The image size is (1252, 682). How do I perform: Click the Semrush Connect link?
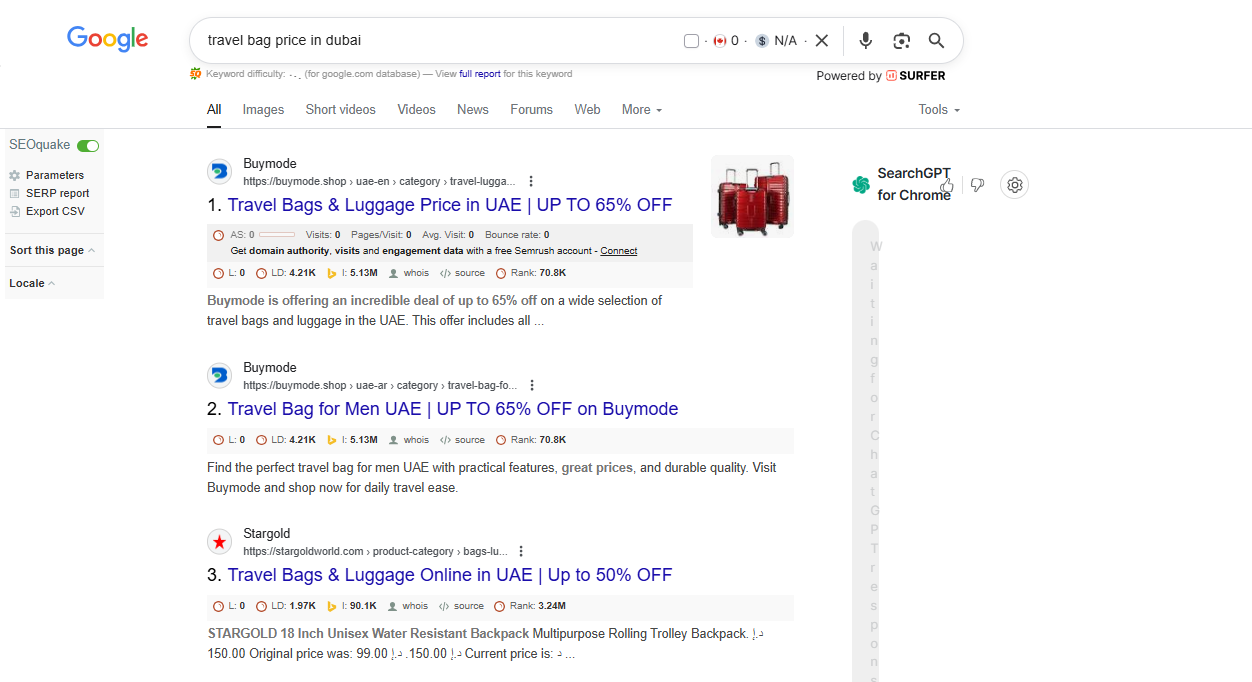tap(619, 251)
